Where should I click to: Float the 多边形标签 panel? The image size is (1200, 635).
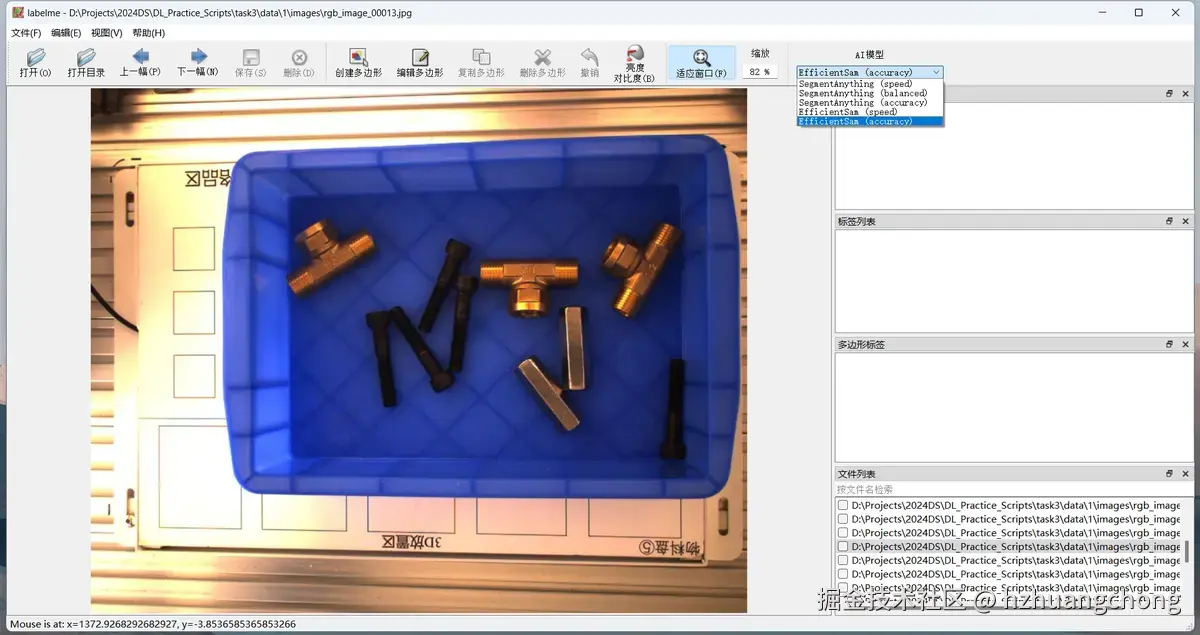[1170, 345]
